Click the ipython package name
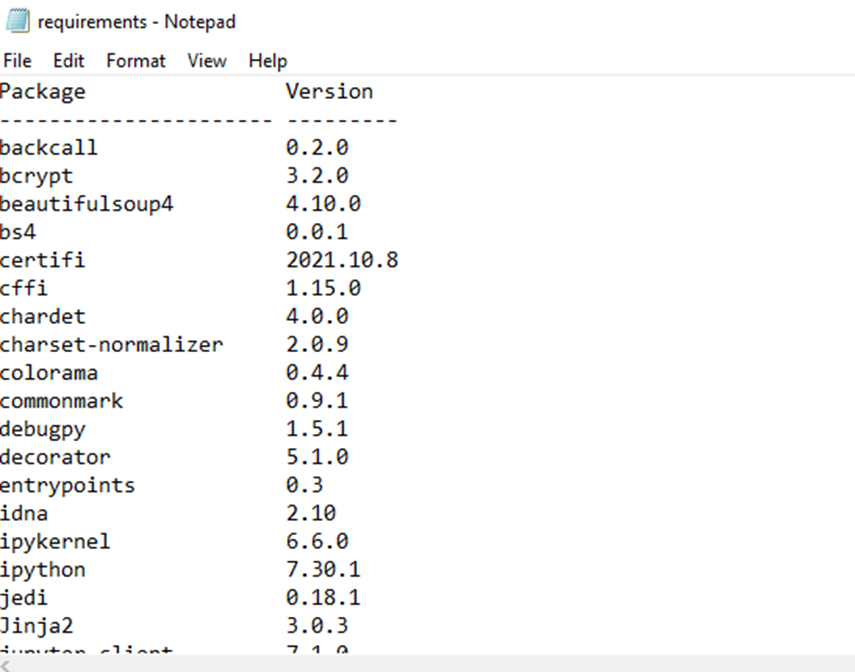 click(x=42, y=569)
